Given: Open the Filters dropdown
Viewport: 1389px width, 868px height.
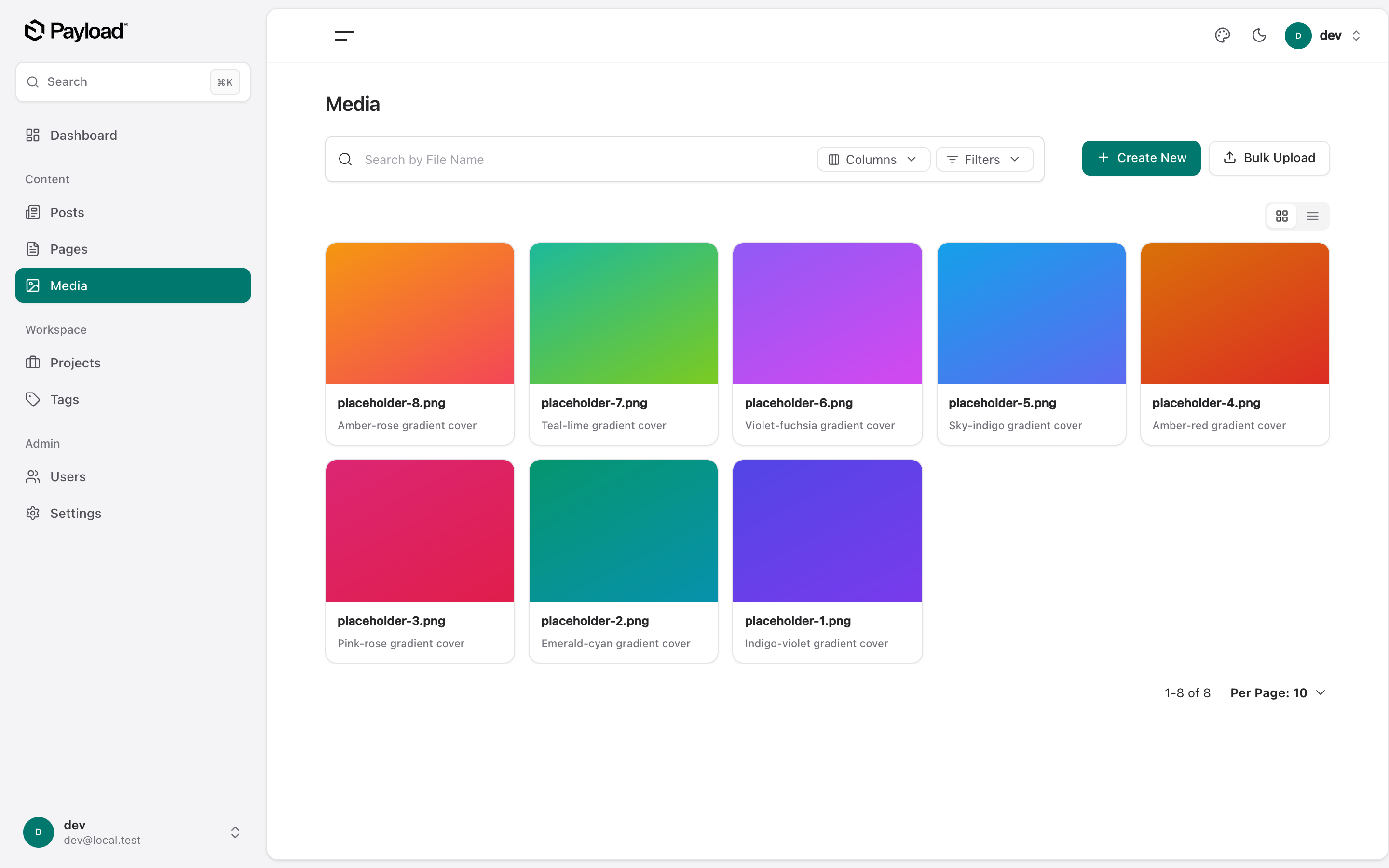Looking at the screenshot, I should (984, 160).
